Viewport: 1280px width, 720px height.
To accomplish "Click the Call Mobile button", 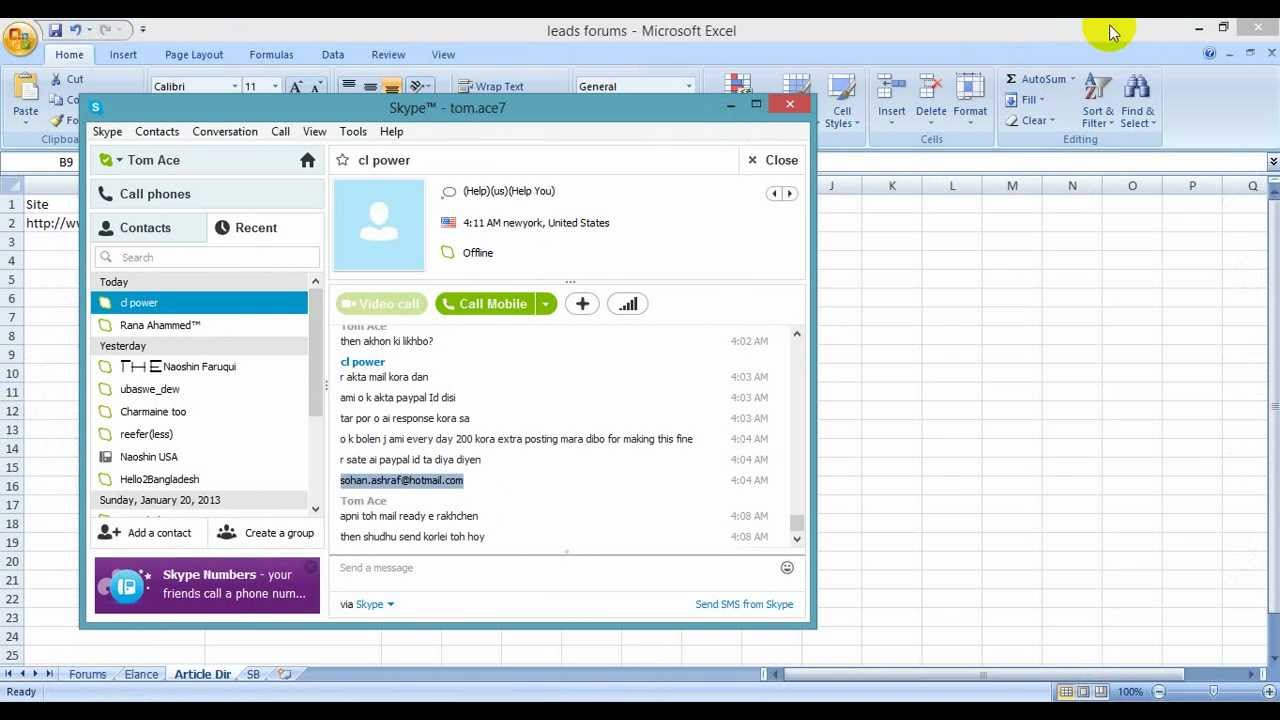I will pyautogui.click(x=486, y=304).
